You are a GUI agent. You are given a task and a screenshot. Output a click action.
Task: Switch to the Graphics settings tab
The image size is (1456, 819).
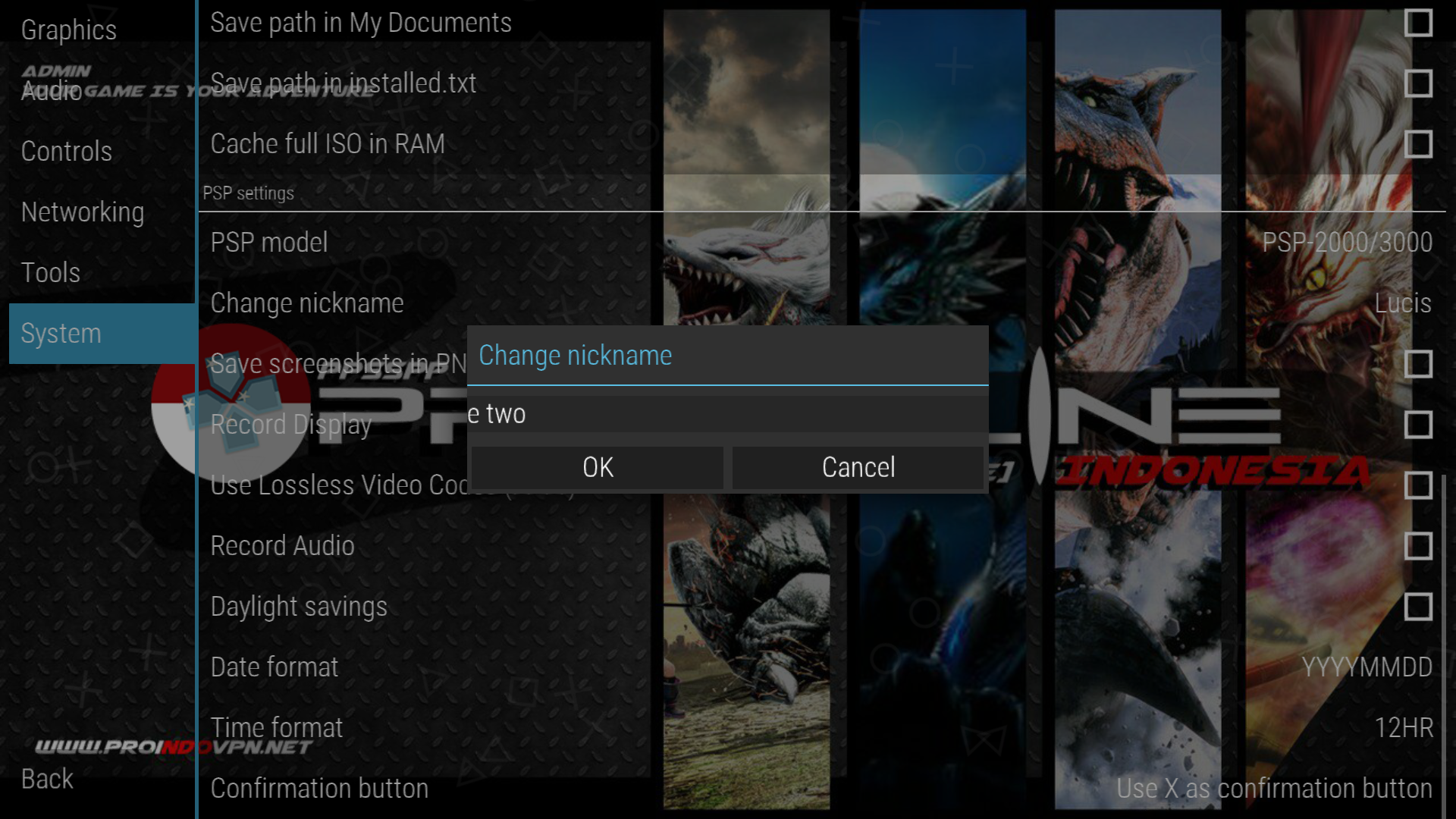pos(69,30)
